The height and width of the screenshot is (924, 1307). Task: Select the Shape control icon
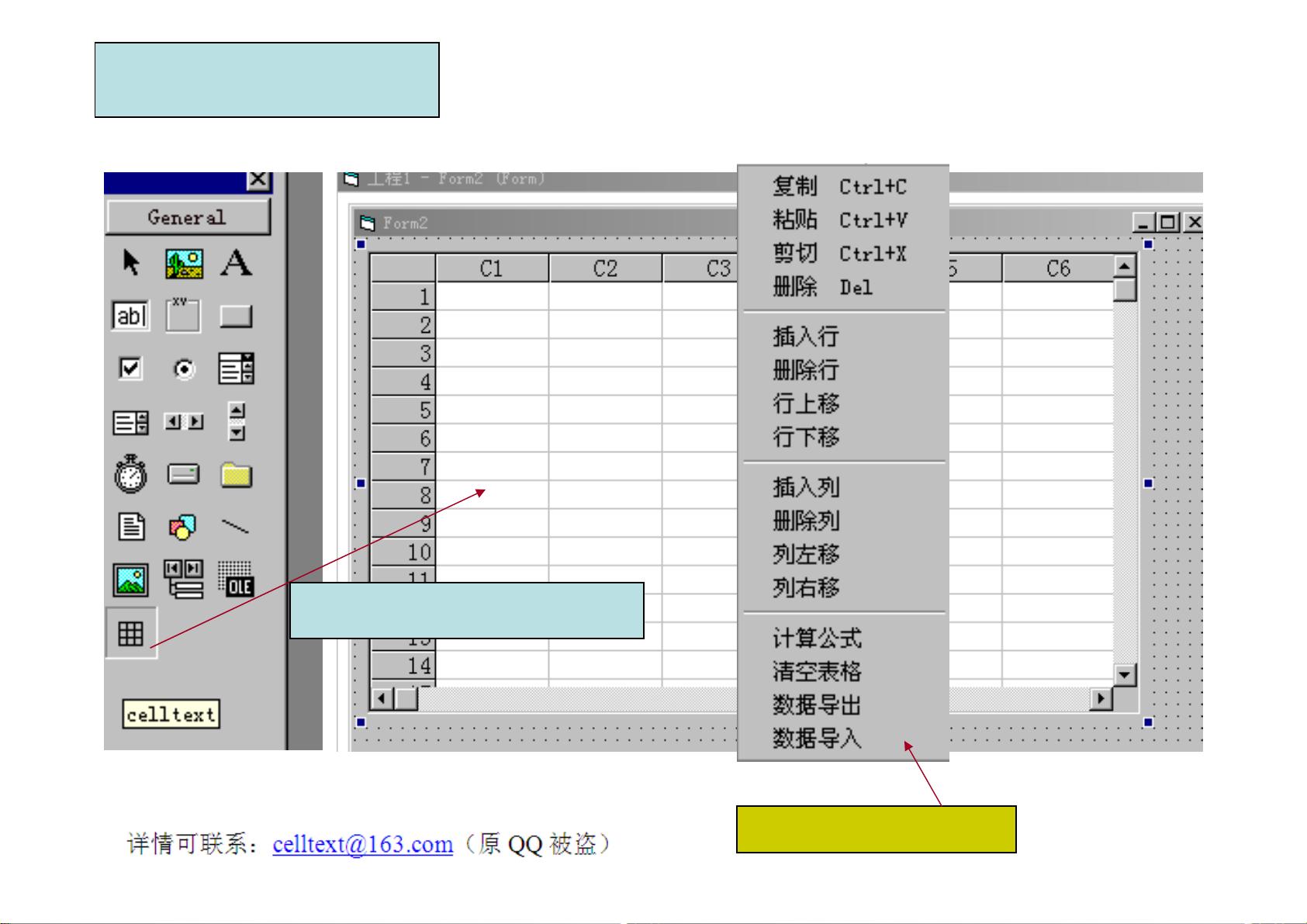click(184, 528)
